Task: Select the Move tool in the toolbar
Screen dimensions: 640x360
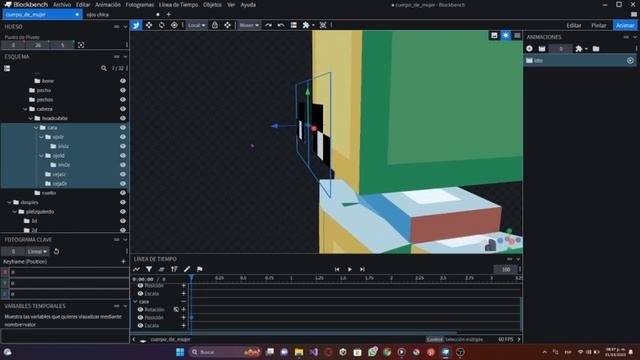Action: [x=149, y=25]
